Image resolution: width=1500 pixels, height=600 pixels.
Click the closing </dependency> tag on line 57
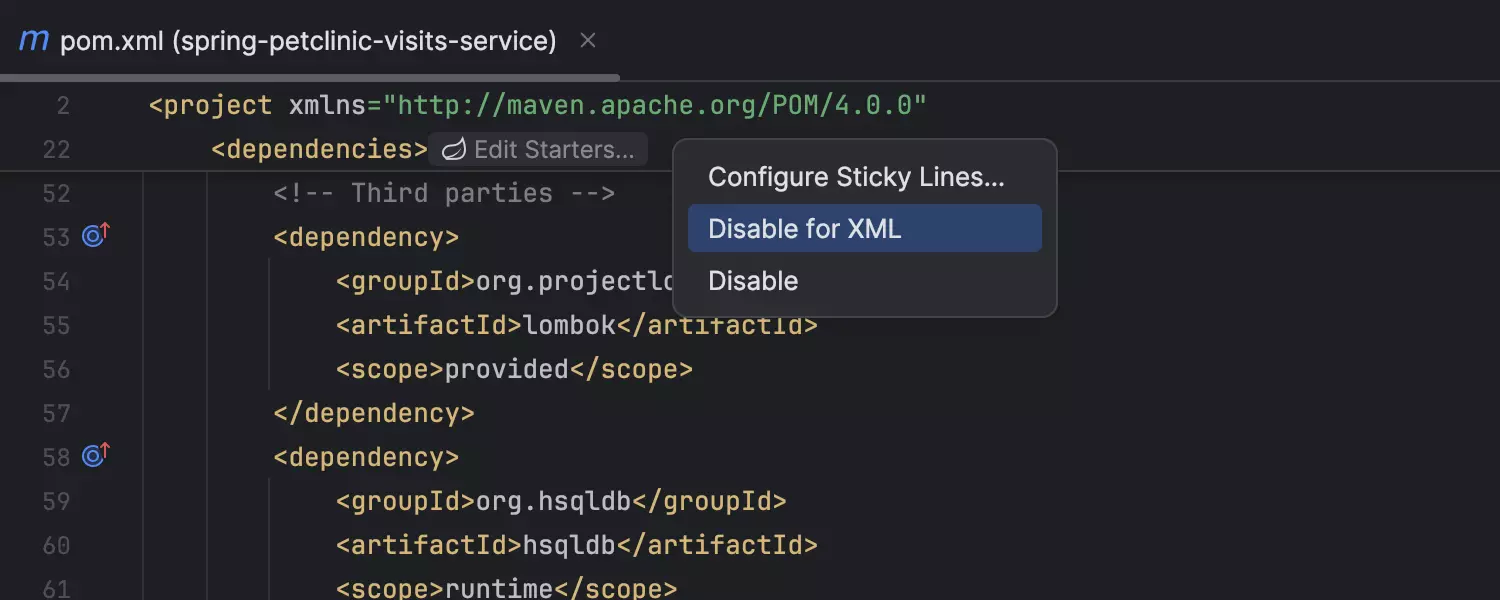(x=374, y=413)
